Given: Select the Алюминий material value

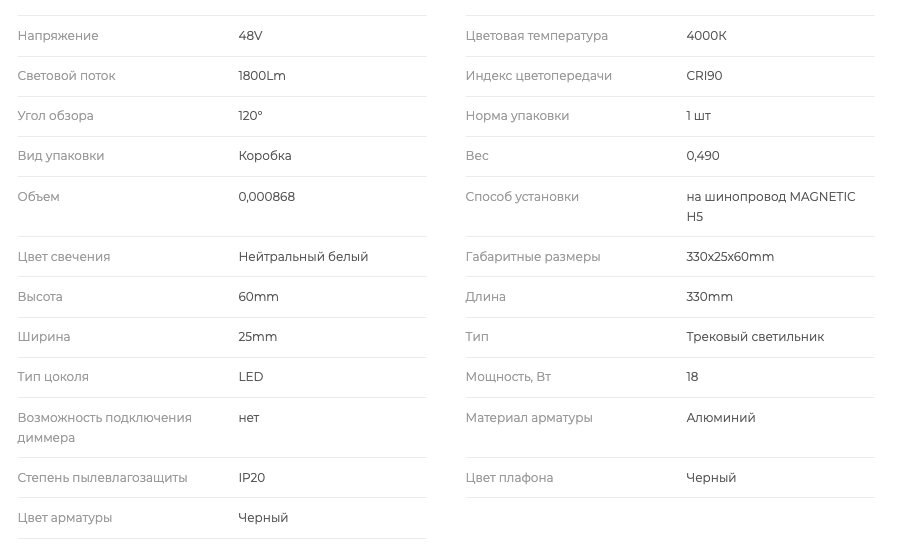Looking at the screenshot, I should pyautogui.click(x=721, y=418).
